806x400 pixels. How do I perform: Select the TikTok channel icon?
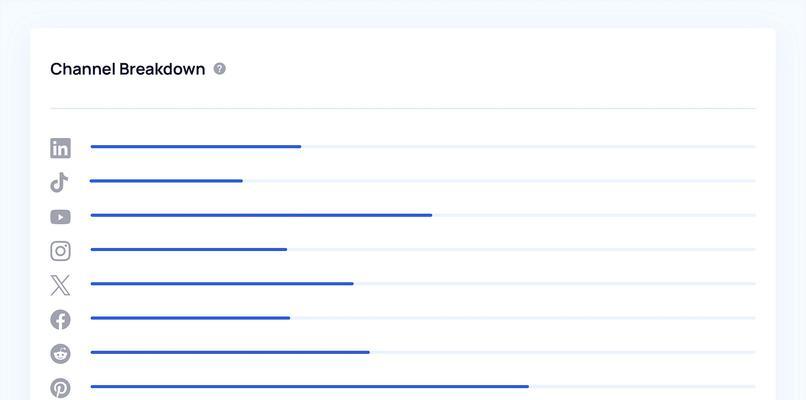click(x=59, y=183)
